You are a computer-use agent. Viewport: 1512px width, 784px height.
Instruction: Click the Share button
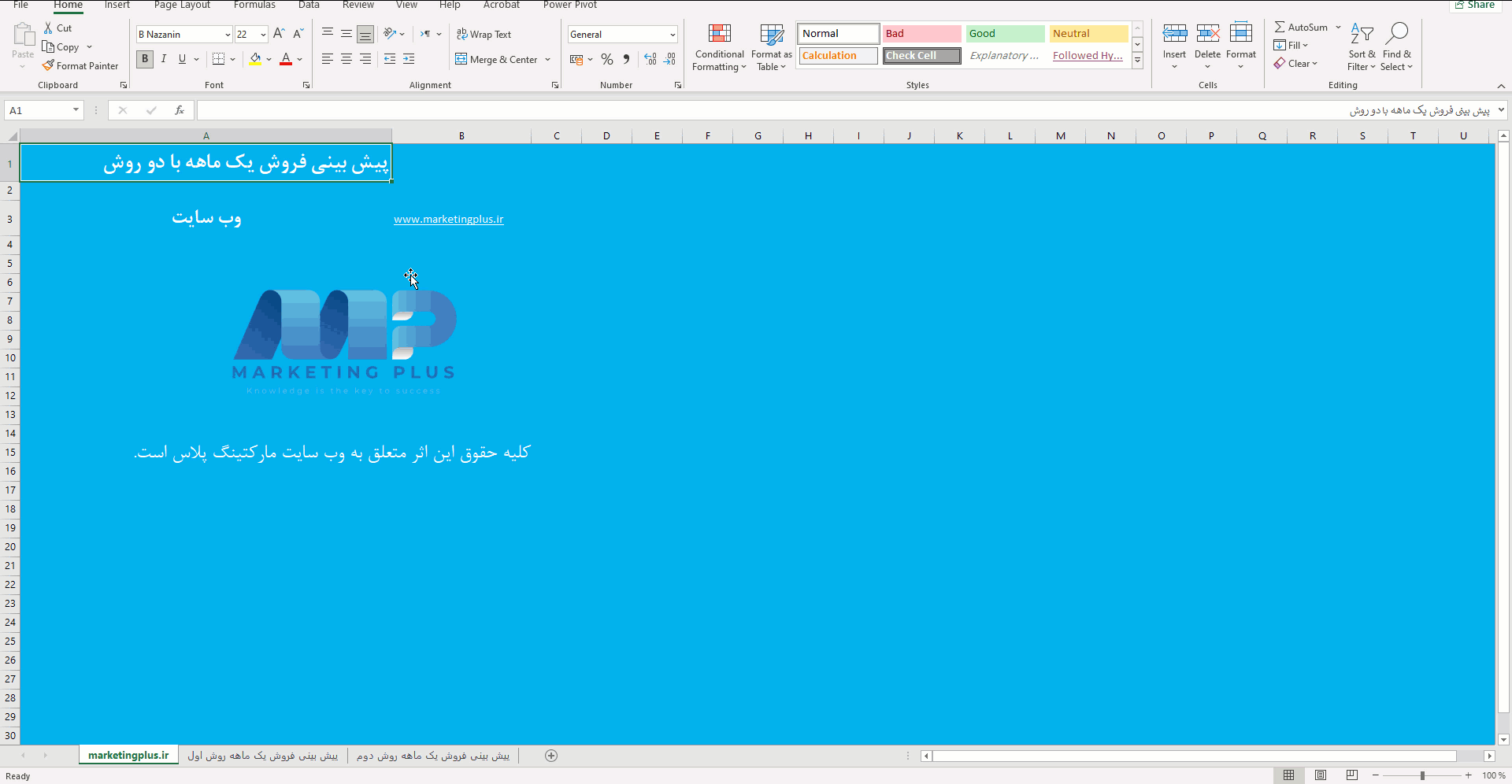[1473, 5]
